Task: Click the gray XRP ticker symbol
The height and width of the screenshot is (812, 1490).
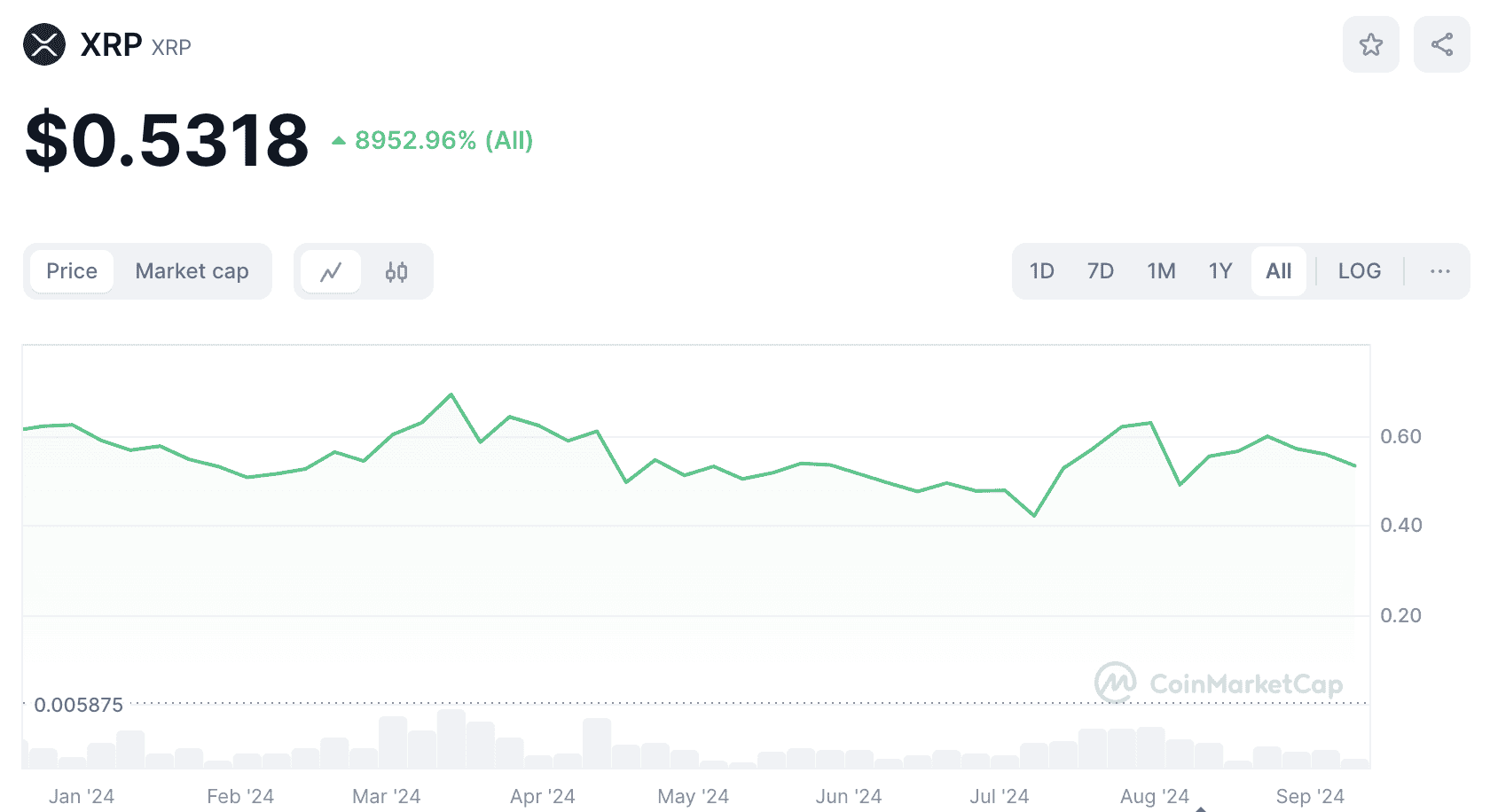Action: 171,47
